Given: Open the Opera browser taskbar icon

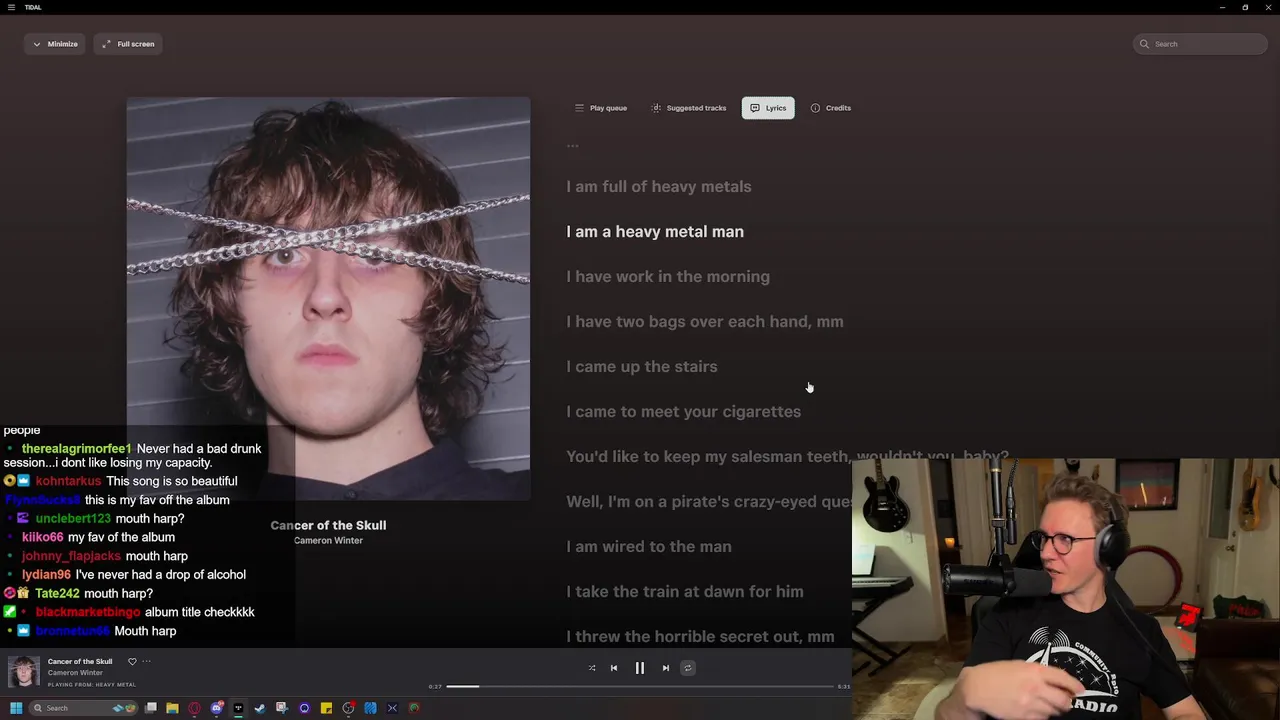Looking at the screenshot, I should pyautogui.click(x=194, y=708).
